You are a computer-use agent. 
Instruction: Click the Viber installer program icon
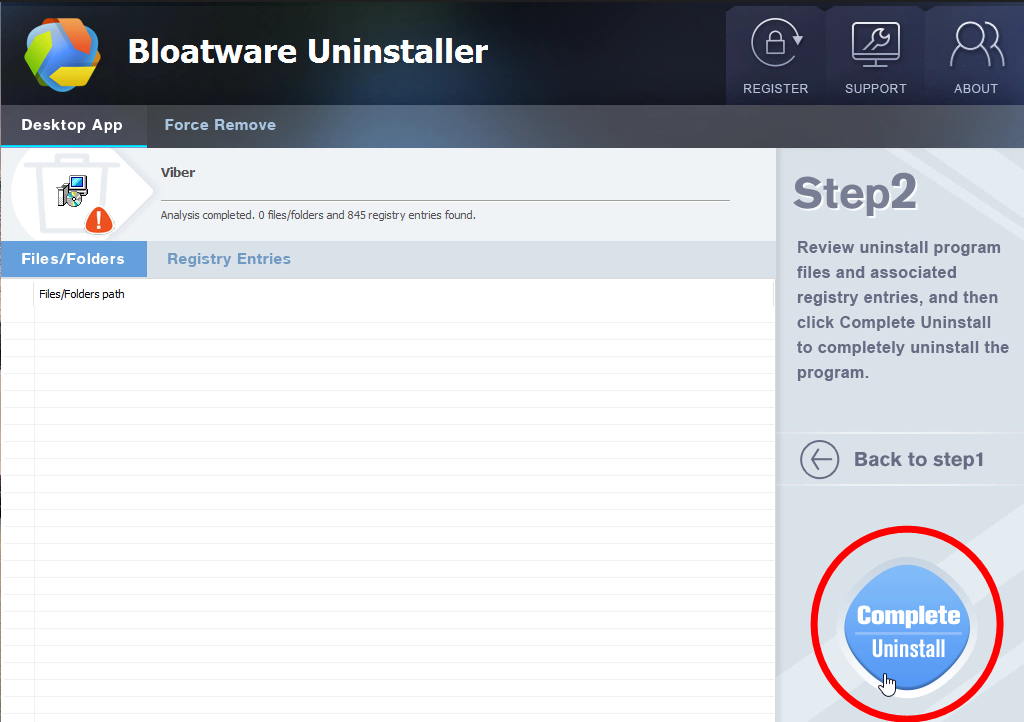(x=72, y=191)
